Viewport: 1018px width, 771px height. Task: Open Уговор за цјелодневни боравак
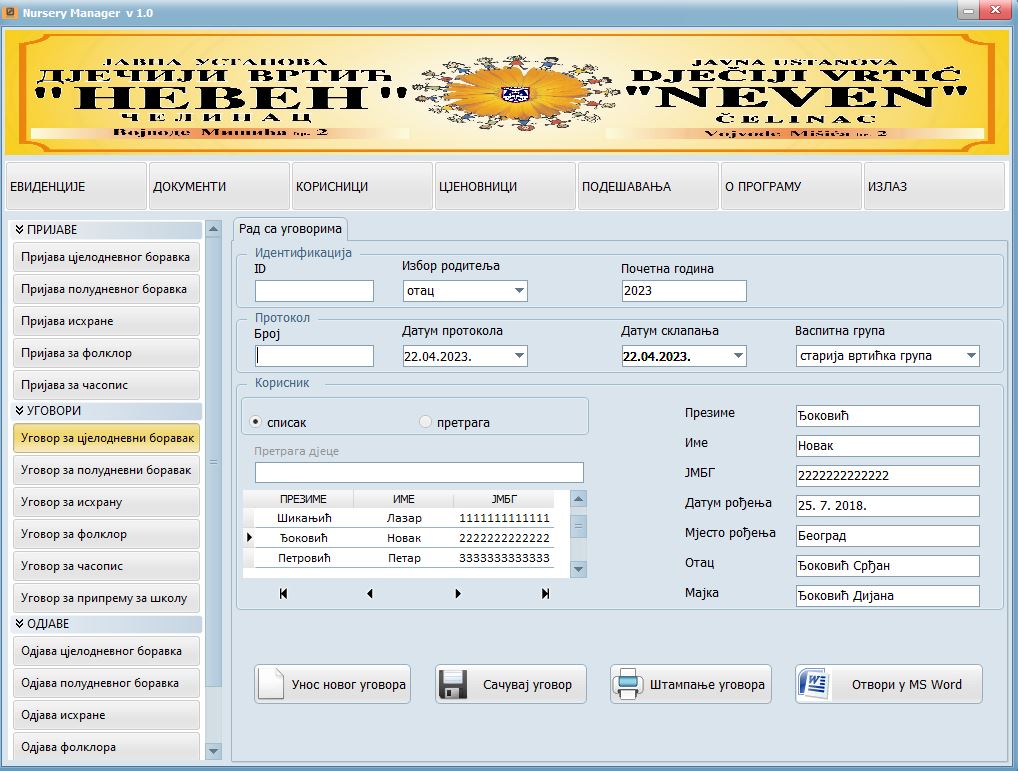click(106, 437)
